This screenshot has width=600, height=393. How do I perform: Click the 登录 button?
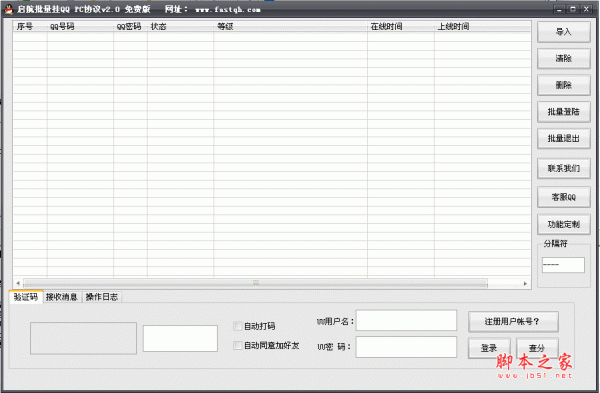489,348
